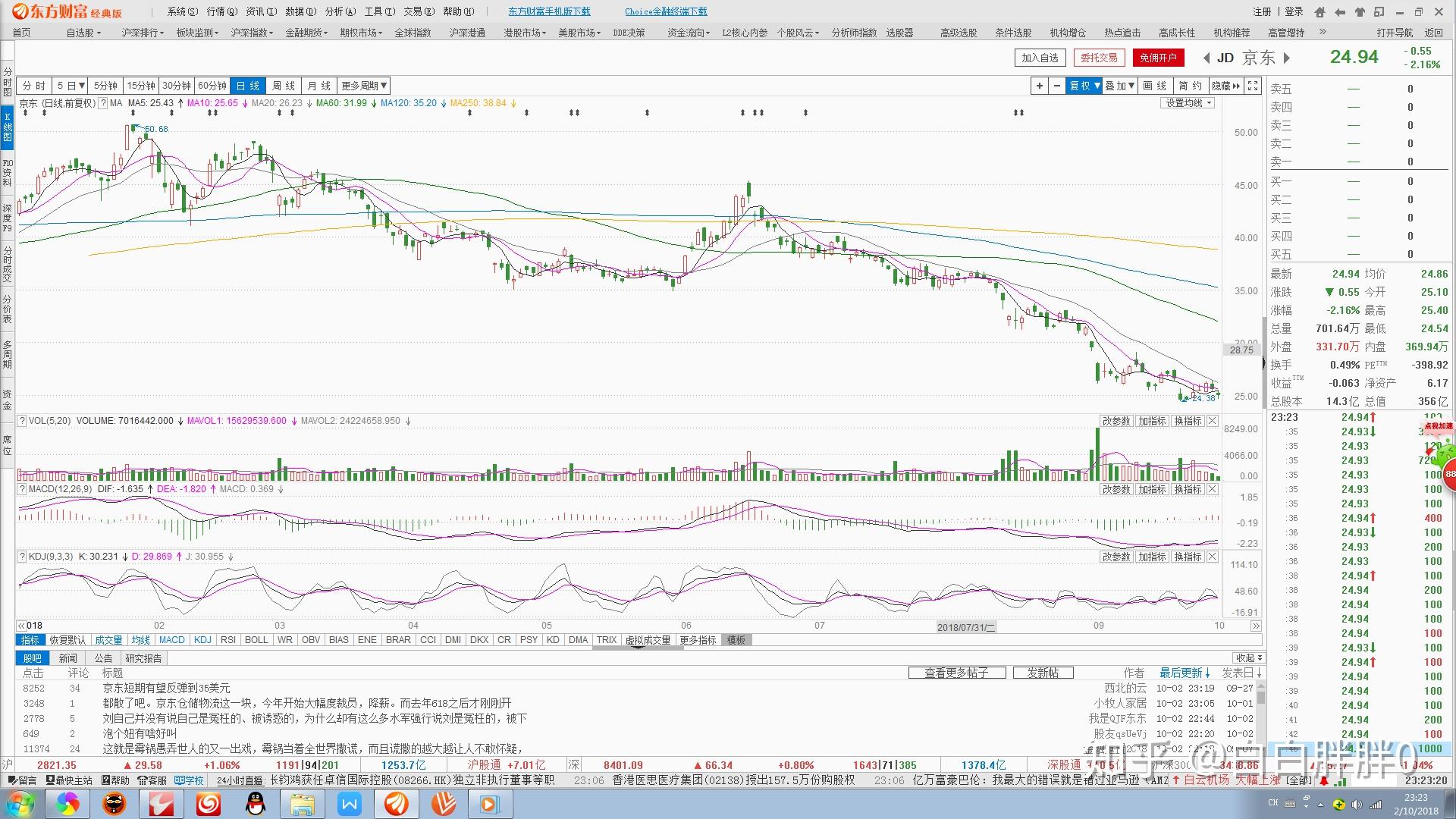1456x819 pixels.
Task: Select the 5分钟 period tab
Action: tap(106, 86)
